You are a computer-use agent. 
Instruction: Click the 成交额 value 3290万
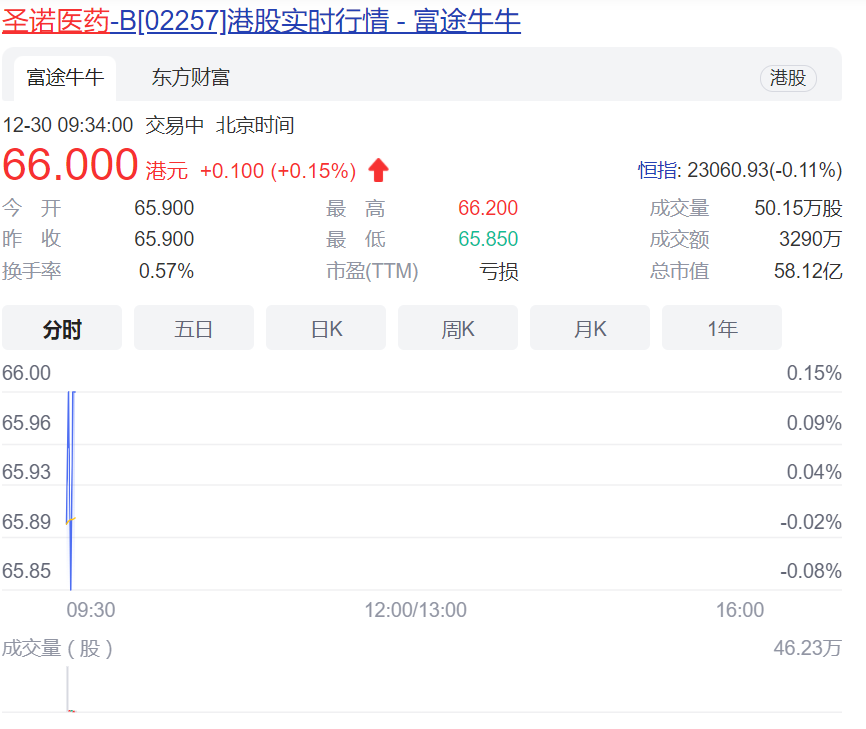[810, 239]
